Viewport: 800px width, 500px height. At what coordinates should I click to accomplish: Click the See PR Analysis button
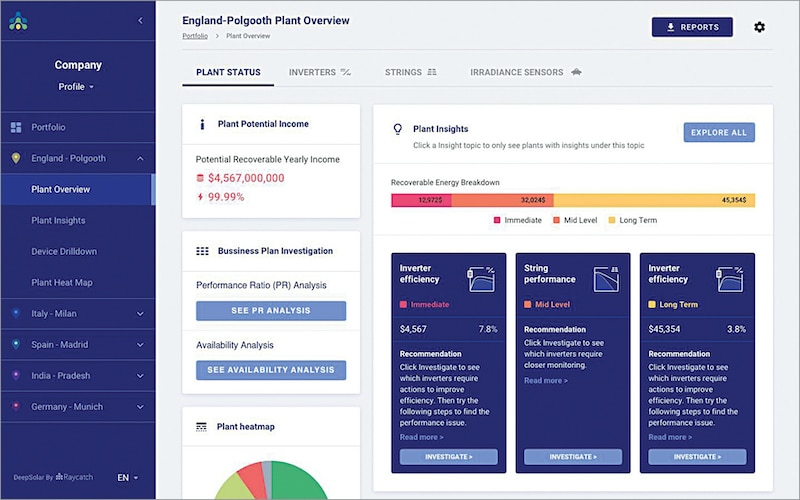[x=271, y=311]
